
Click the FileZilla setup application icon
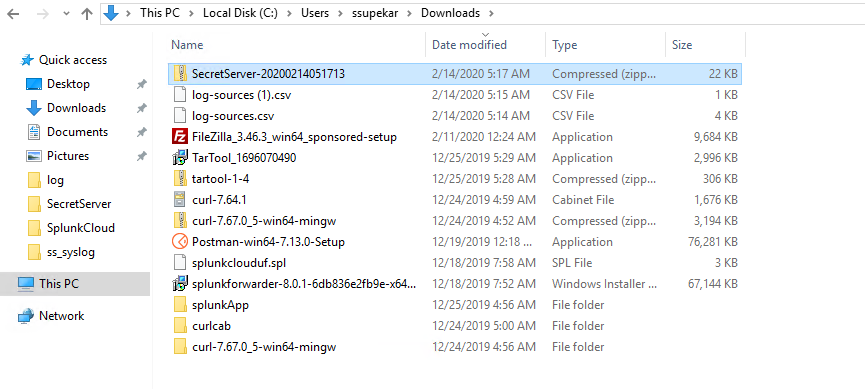click(180, 137)
